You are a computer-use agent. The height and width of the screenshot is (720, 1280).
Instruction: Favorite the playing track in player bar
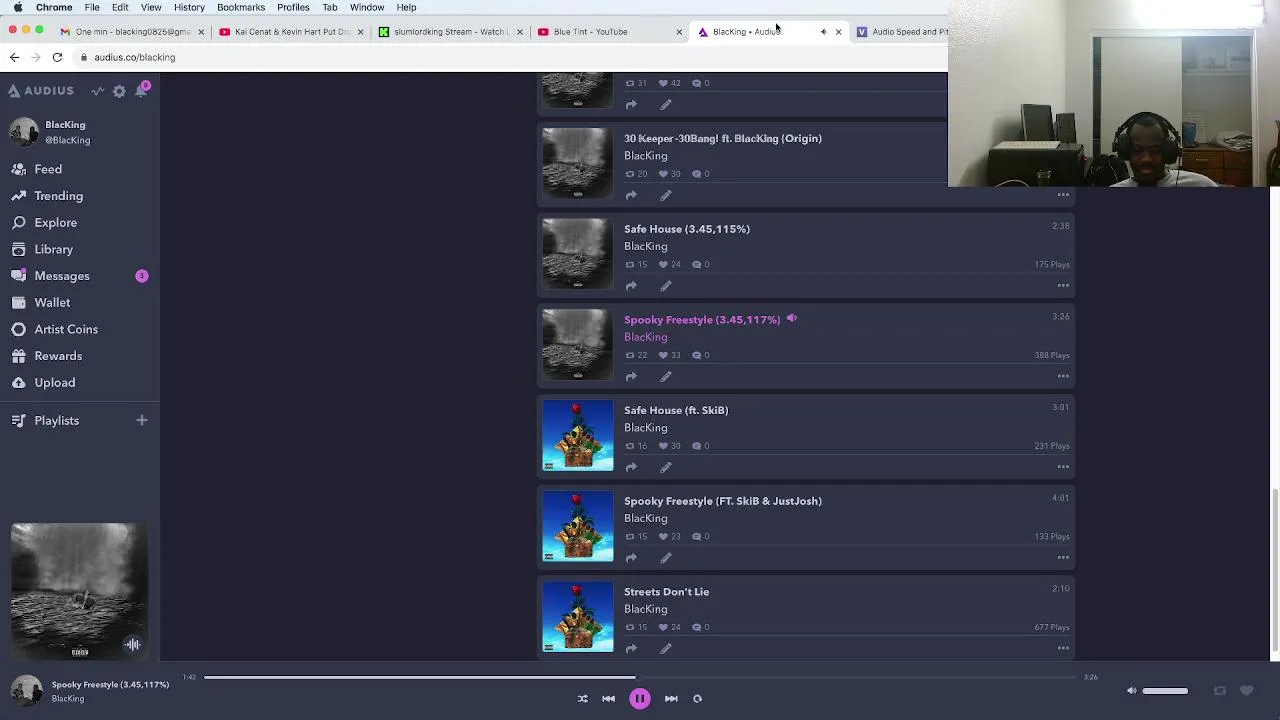pos(1246,691)
